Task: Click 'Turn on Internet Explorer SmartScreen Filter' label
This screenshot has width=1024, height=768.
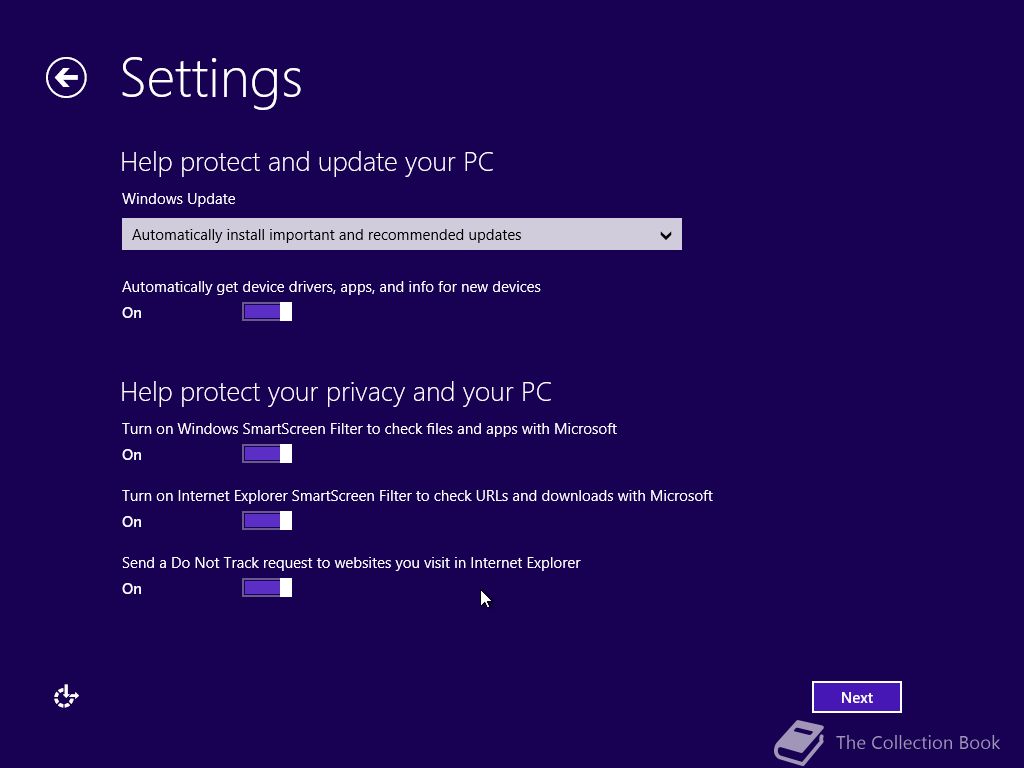Action: click(x=417, y=496)
